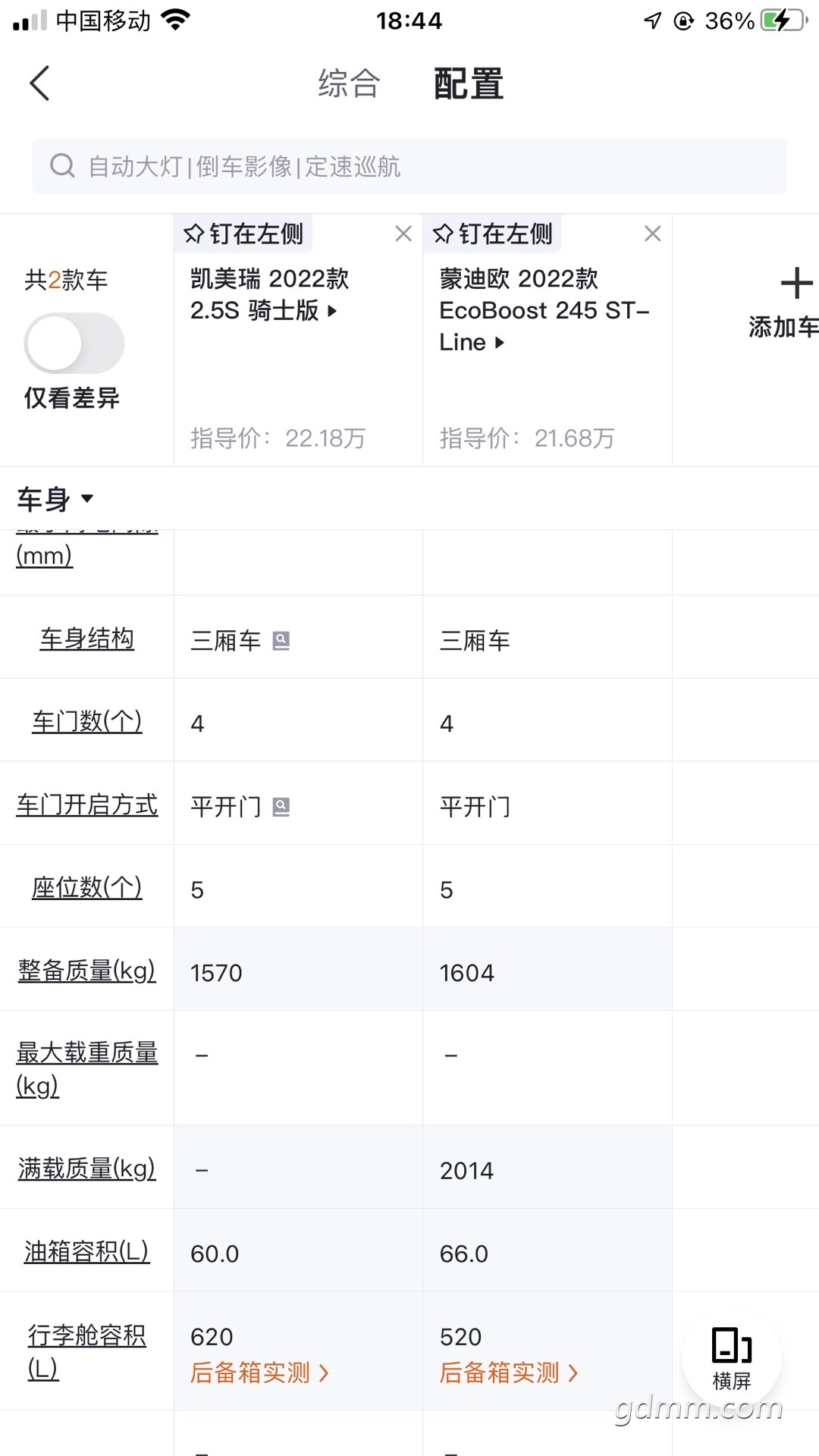Screen dimensions: 819x1456
Task: Go back using the left arrow
Action: pos(39,83)
